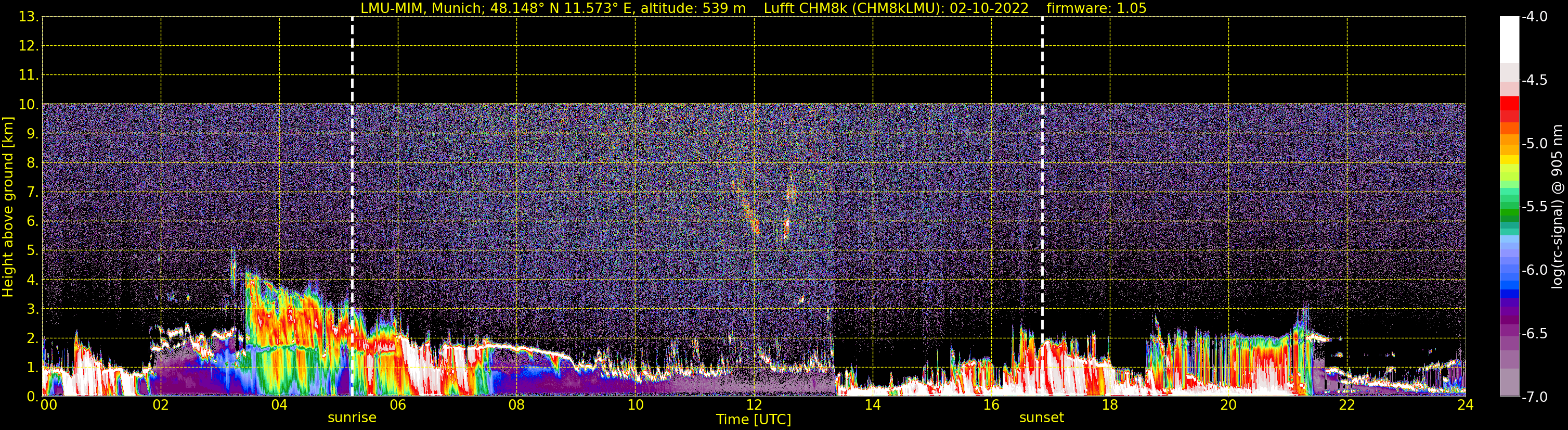This screenshot has width=1568, height=430.
Task: Click the 'firmware: 1.05' text in title
Action: (1096, 8)
